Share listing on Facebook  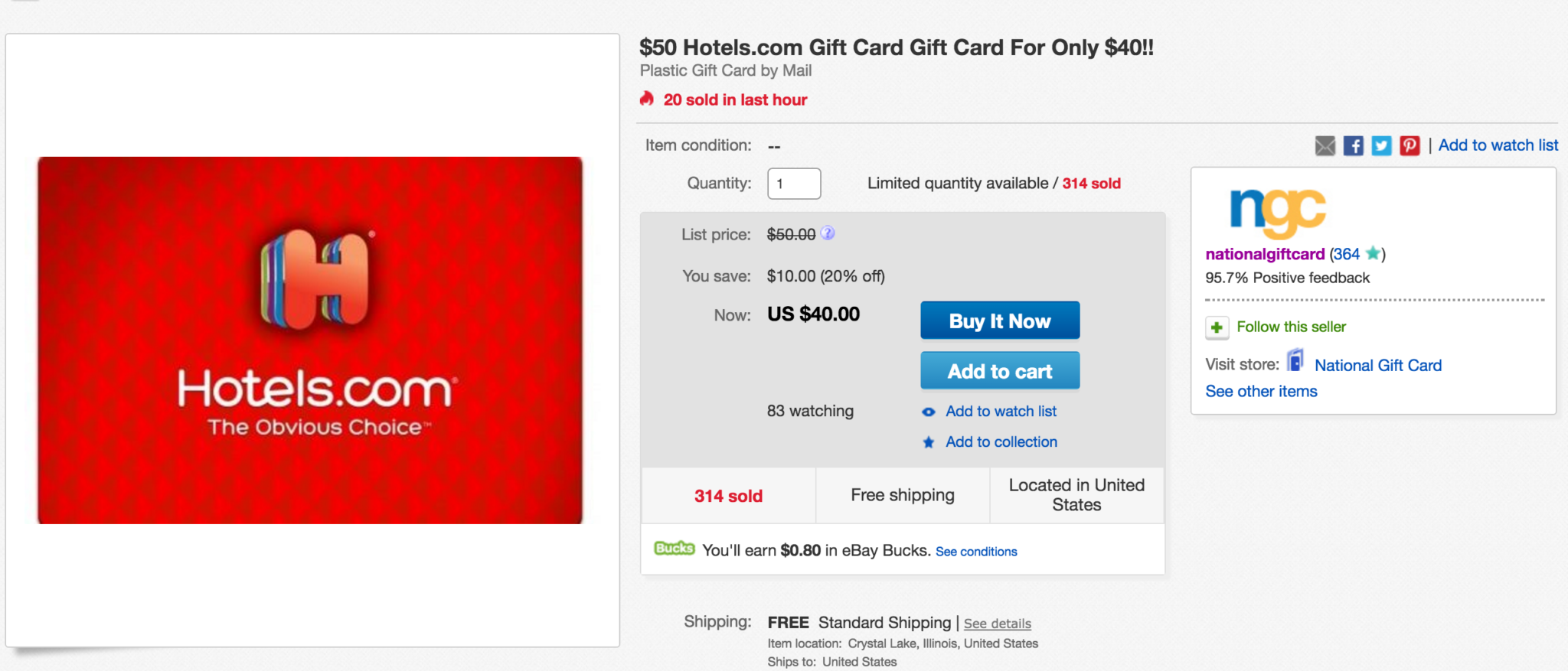(1354, 145)
